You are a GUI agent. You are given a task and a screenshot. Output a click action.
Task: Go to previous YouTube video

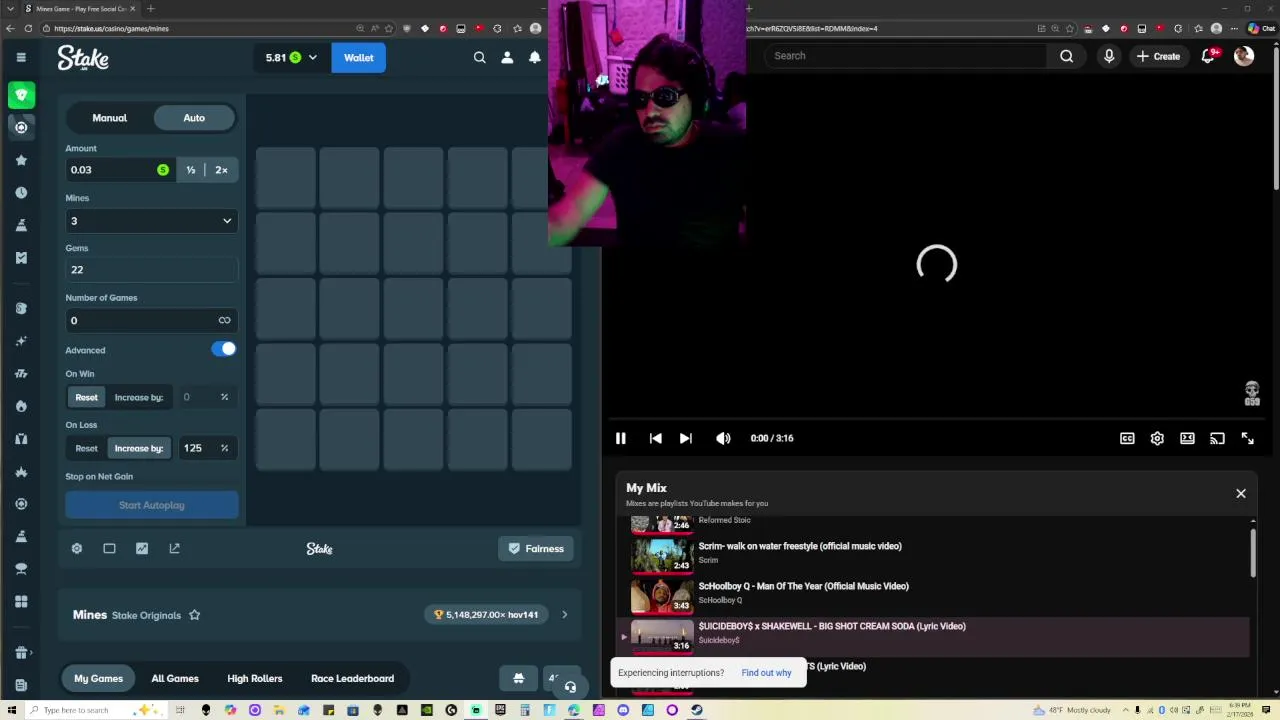655,438
